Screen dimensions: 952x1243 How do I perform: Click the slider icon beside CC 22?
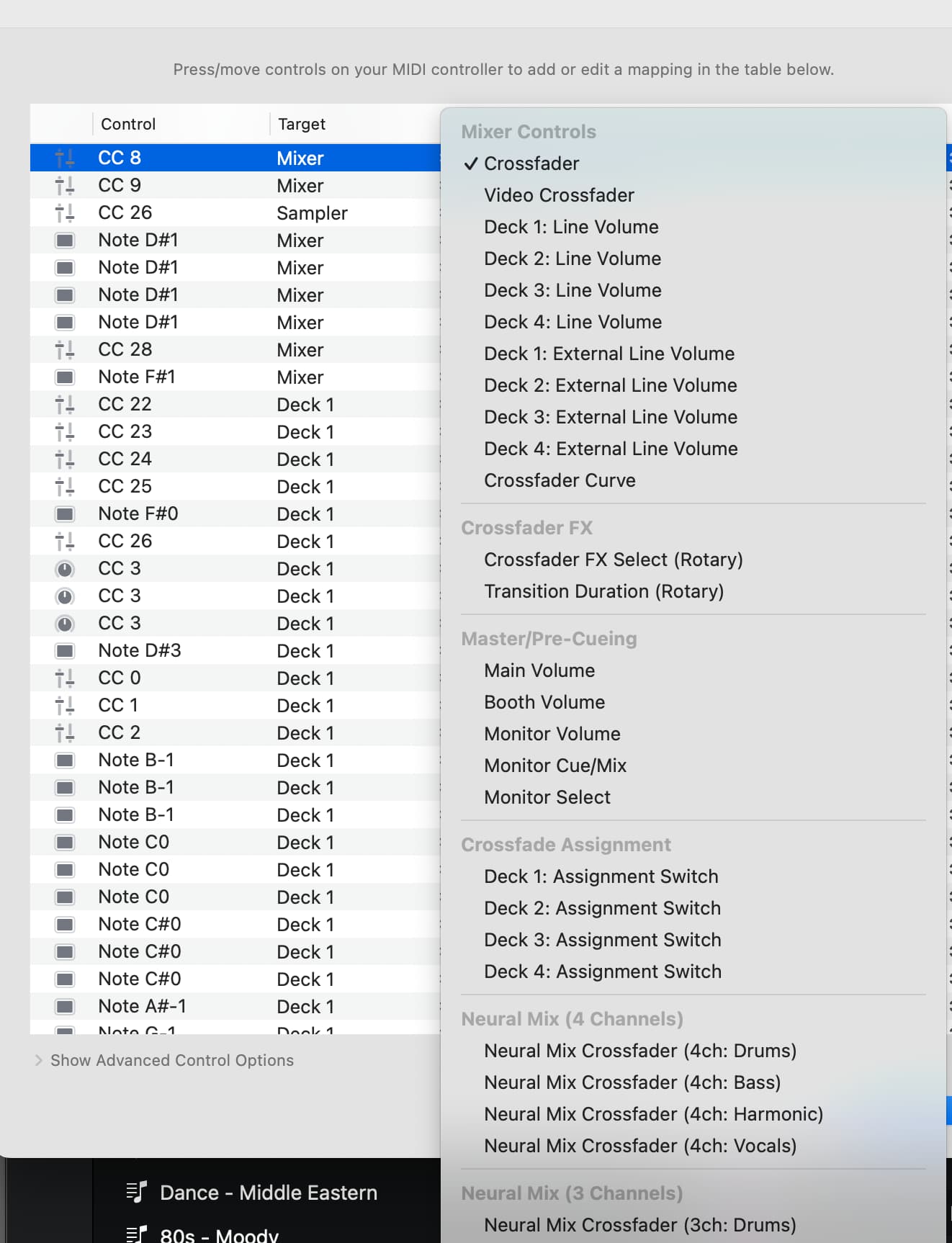pyautogui.click(x=65, y=405)
